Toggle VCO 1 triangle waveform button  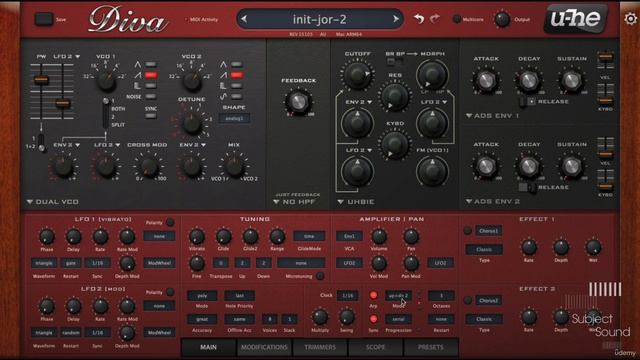coord(151,64)
